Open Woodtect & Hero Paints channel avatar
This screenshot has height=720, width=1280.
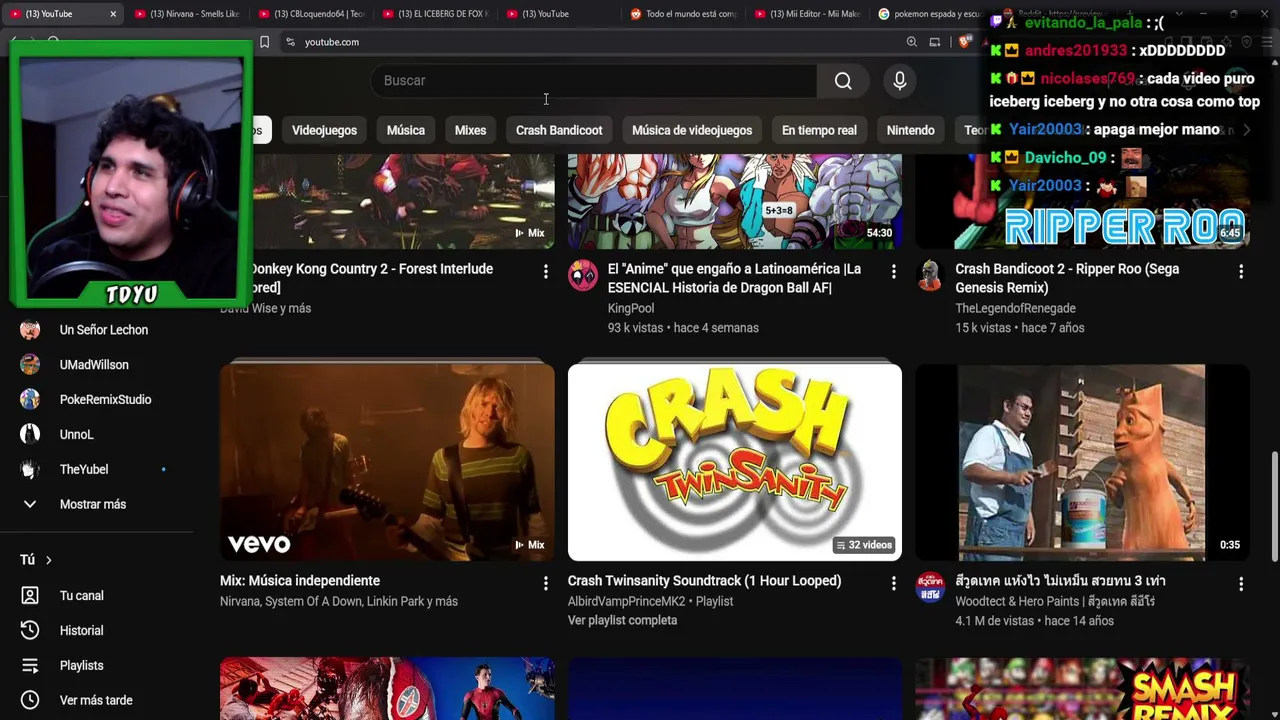[930, 587]
